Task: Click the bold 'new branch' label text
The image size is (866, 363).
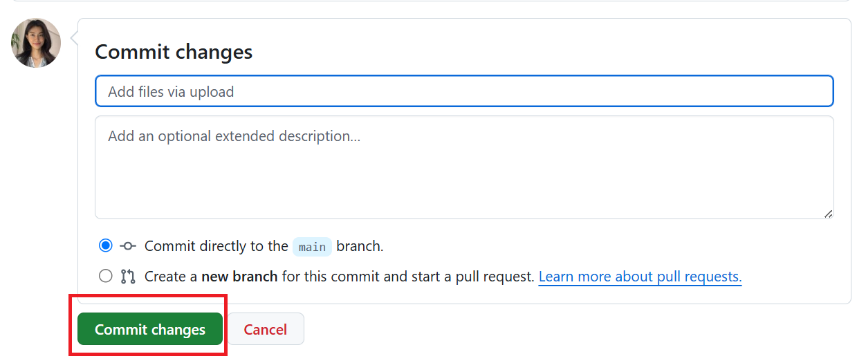Action: pos(239,276)
